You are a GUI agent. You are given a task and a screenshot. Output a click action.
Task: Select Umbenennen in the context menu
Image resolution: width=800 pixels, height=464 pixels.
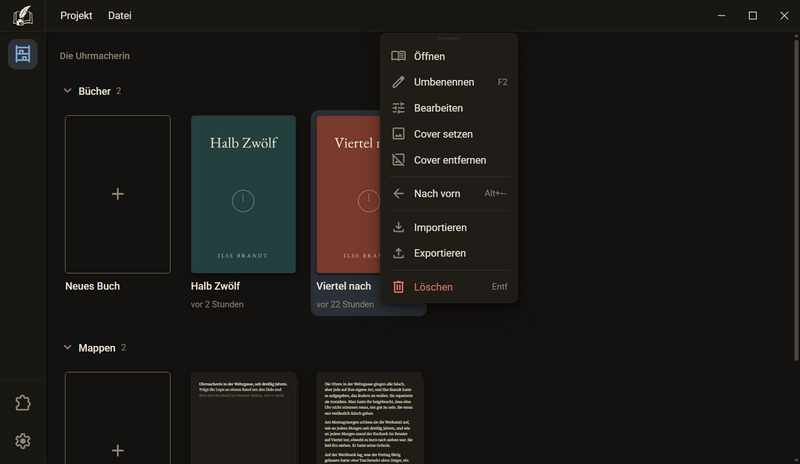tap(449, 82)
